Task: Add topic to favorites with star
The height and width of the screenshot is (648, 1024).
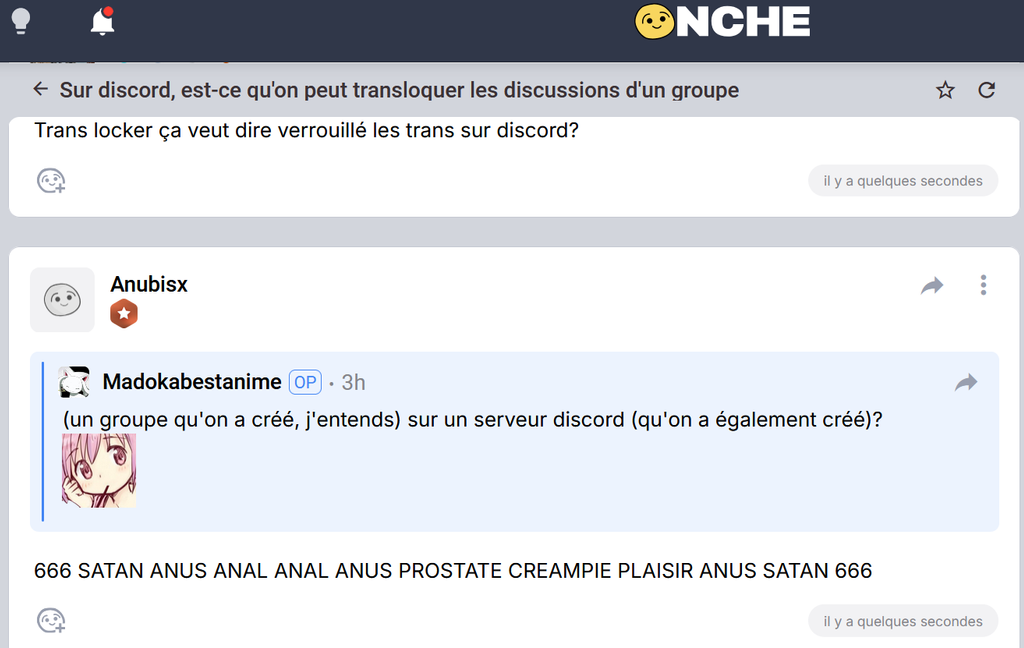Action: [945, 90]
